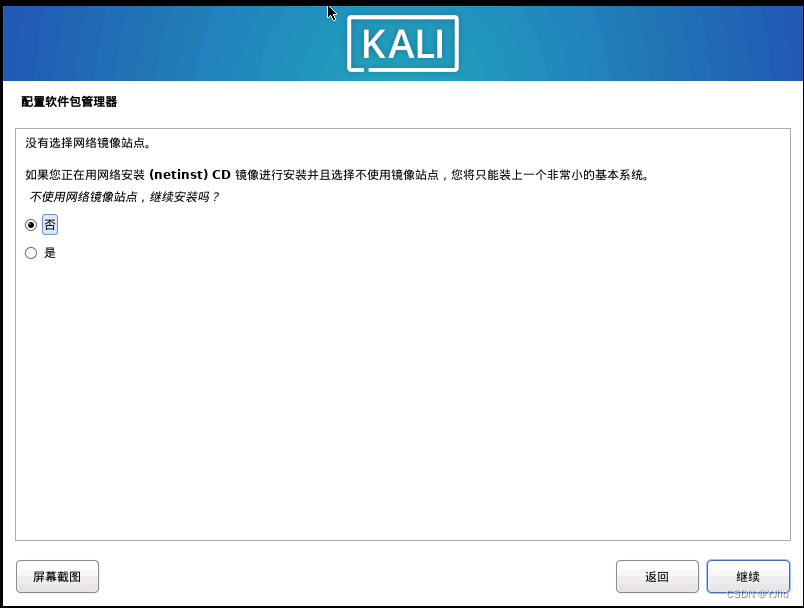Click the letter K in Kali logo
Viewport: 804px width, 608px height.
coord(374,44)
